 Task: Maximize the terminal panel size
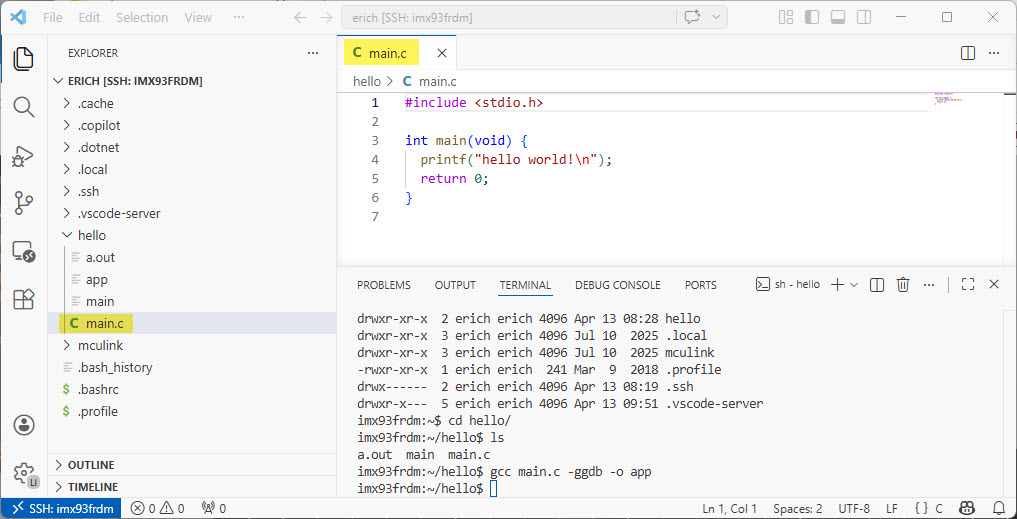point(967,285)
